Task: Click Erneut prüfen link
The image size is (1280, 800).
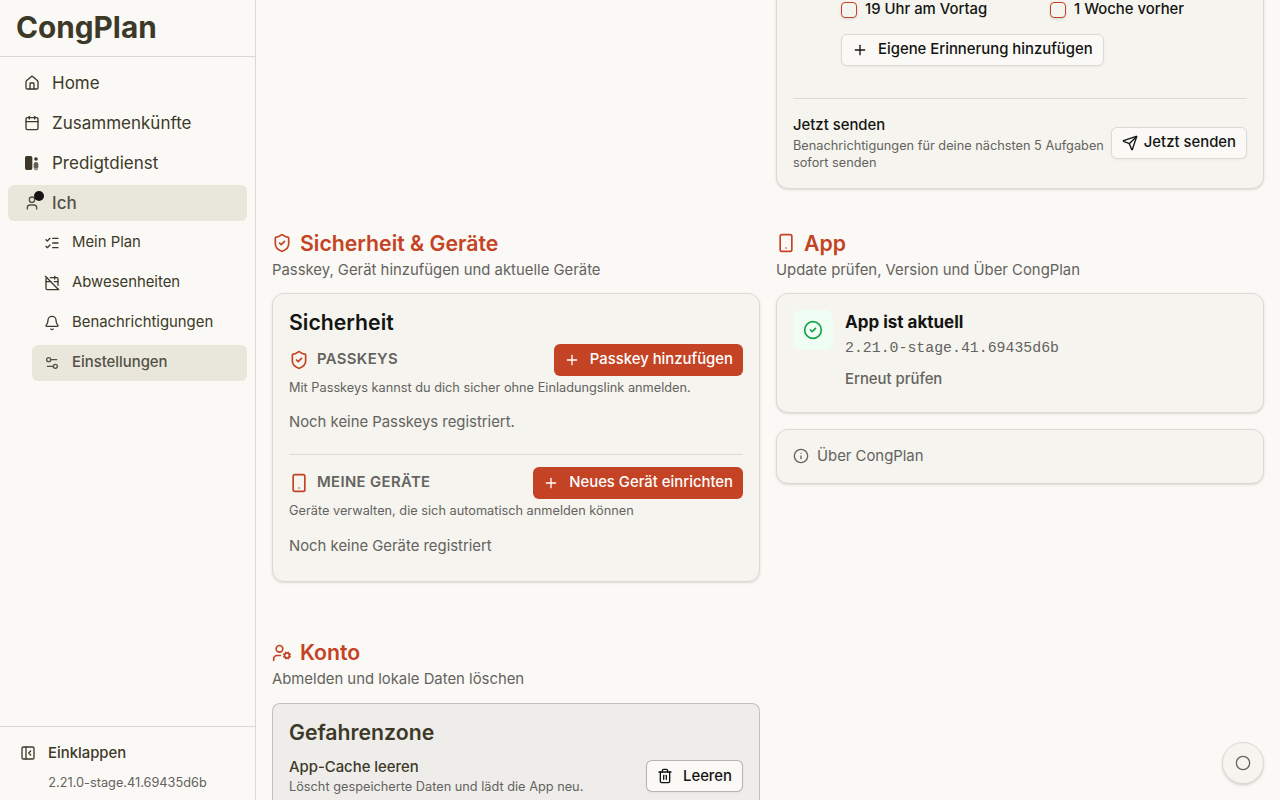Action: point(894,379)
